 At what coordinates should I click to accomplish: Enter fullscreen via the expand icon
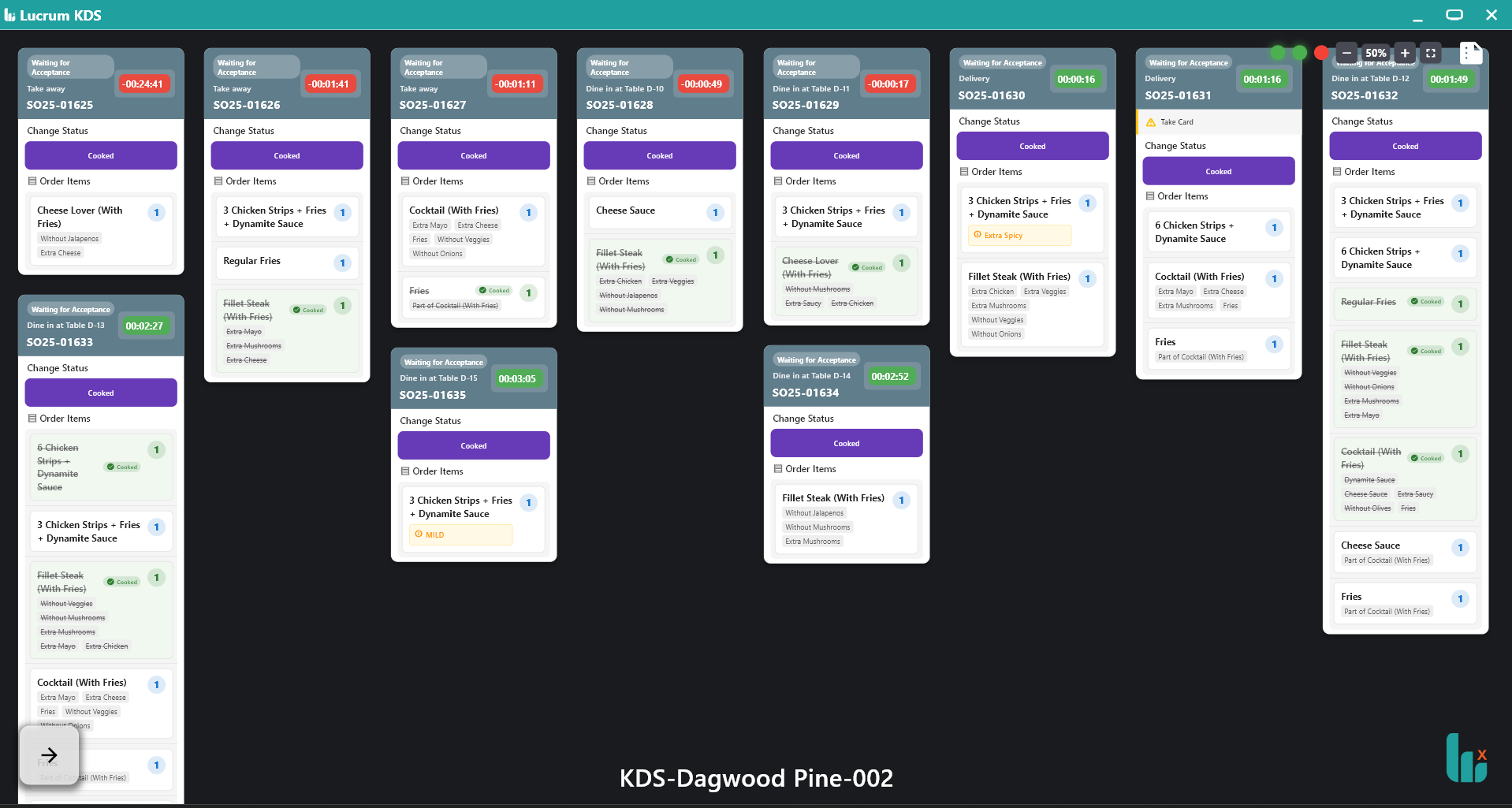1431,53
